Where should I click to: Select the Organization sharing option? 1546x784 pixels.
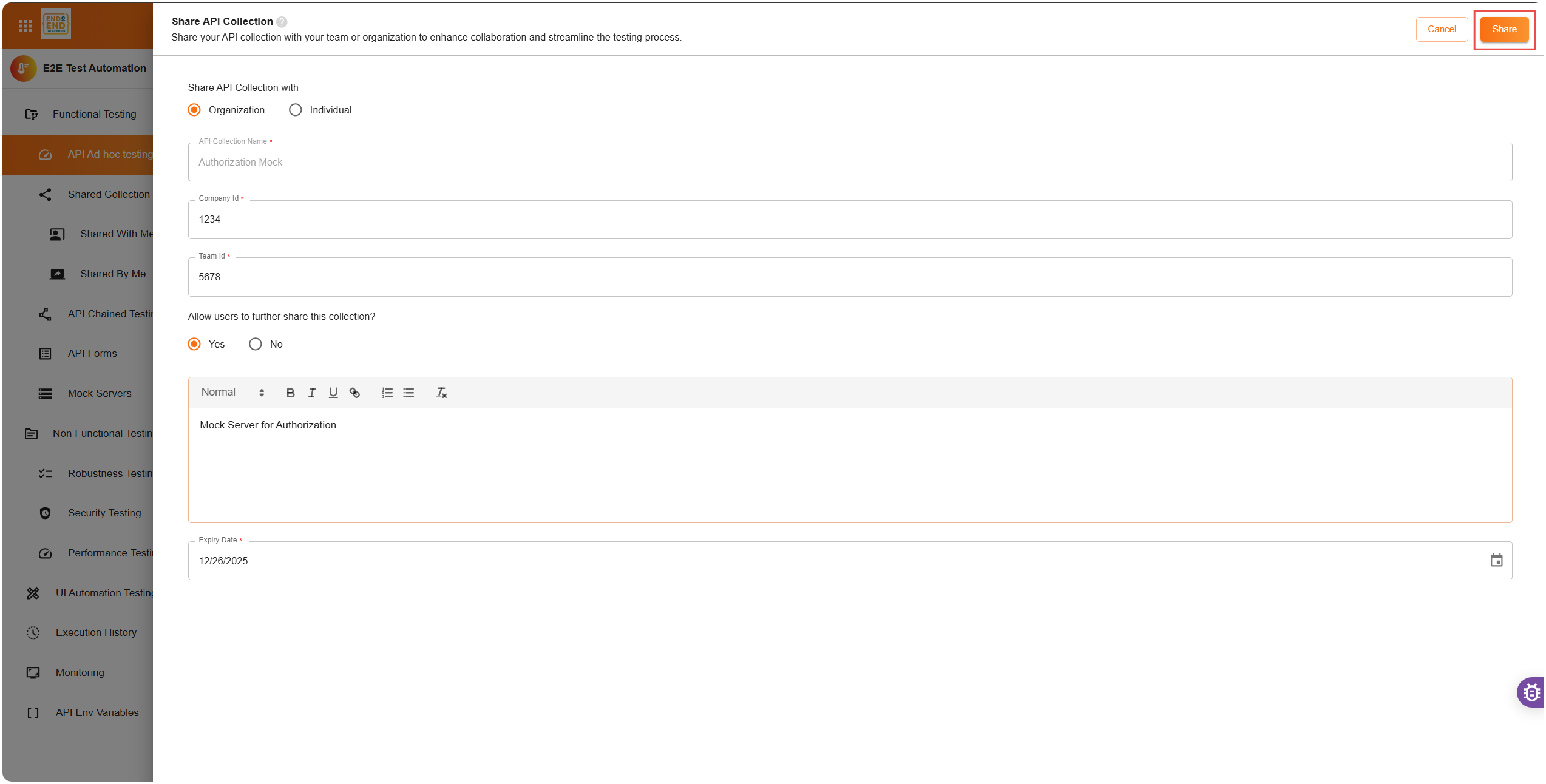[x=194, y=110]
